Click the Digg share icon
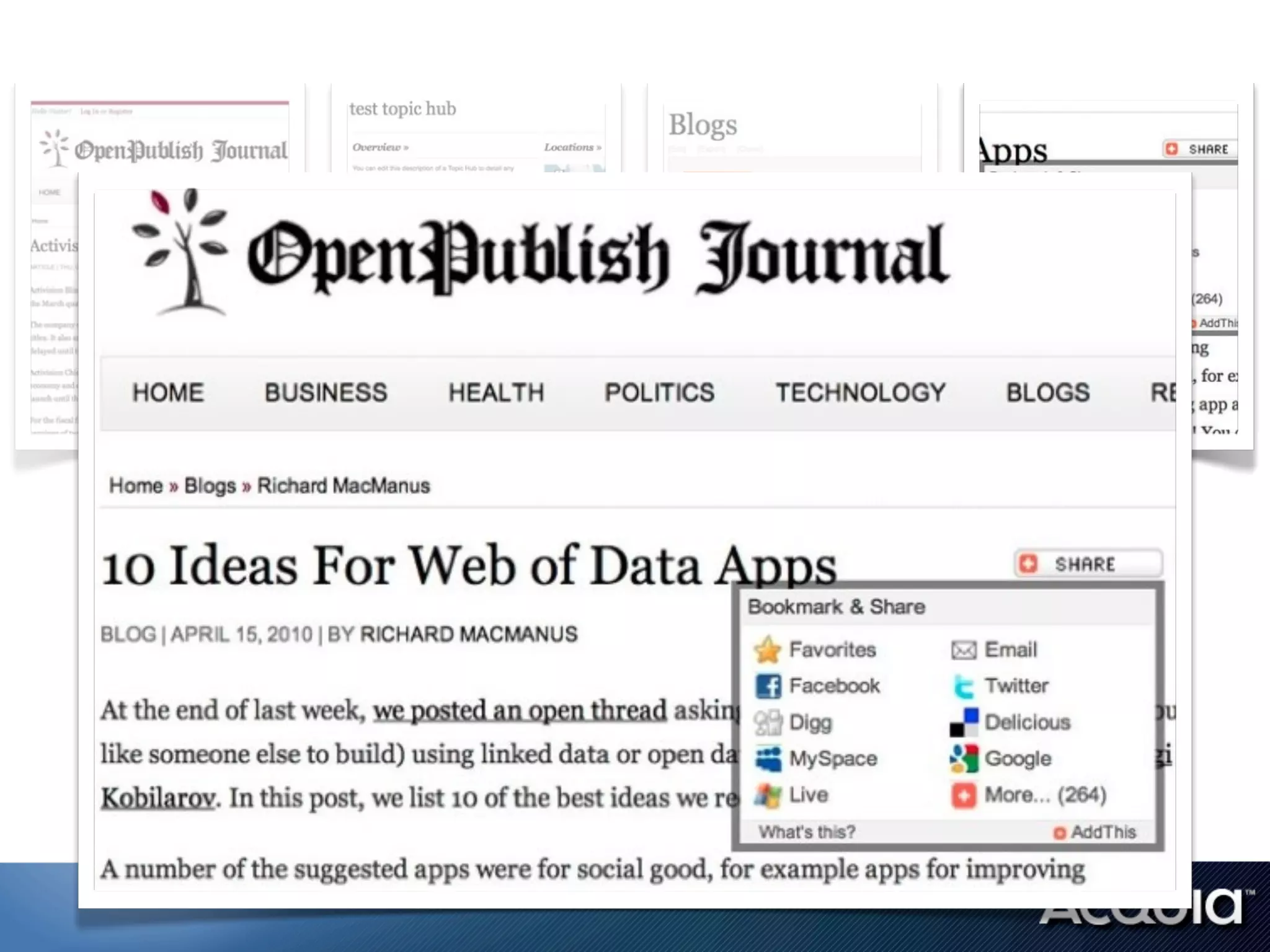The height and width of the screenshot is (952, 1270). pyautogui.click(x=768, y=723)
